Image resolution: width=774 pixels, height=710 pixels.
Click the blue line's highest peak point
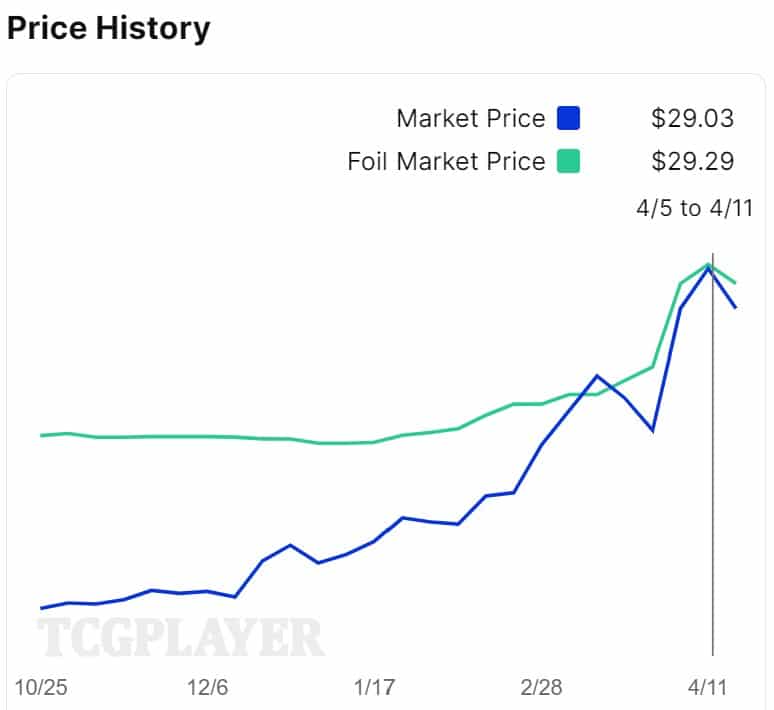(x=709, y=268)
